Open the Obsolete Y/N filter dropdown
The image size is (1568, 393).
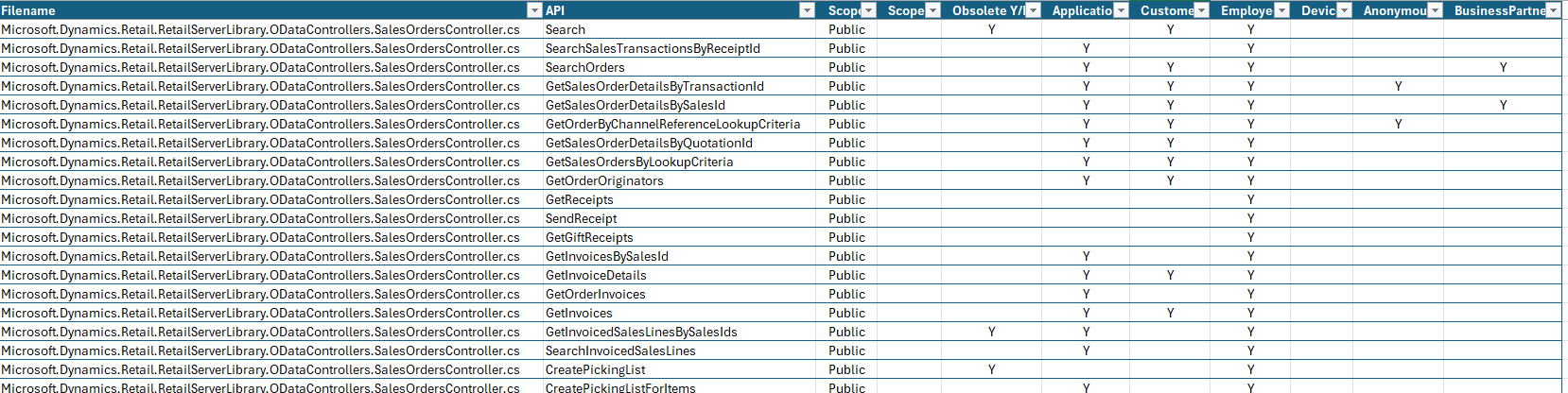(1033, 10)
